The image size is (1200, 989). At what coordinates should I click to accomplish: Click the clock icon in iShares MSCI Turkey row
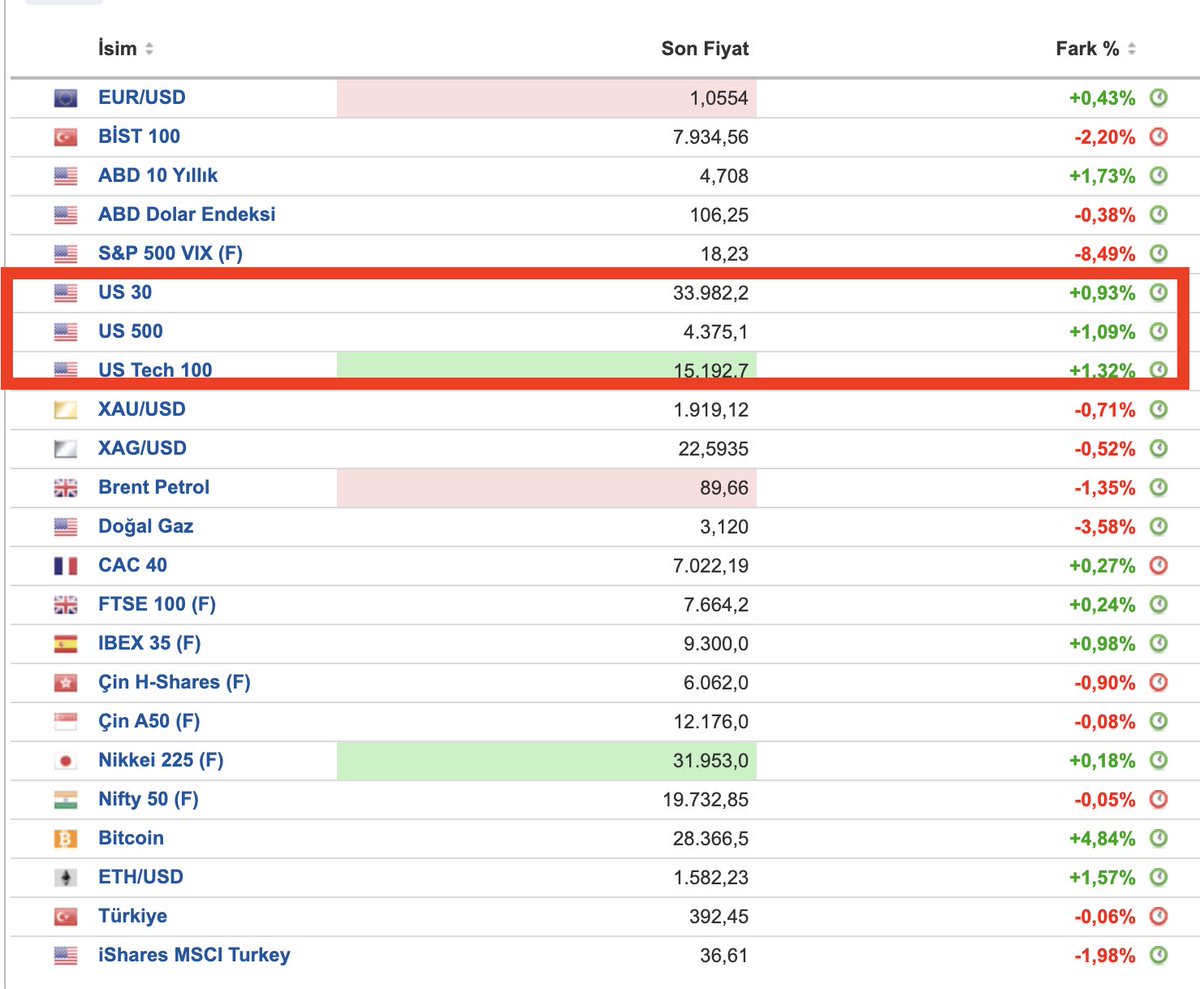[x=1159, y=956]
